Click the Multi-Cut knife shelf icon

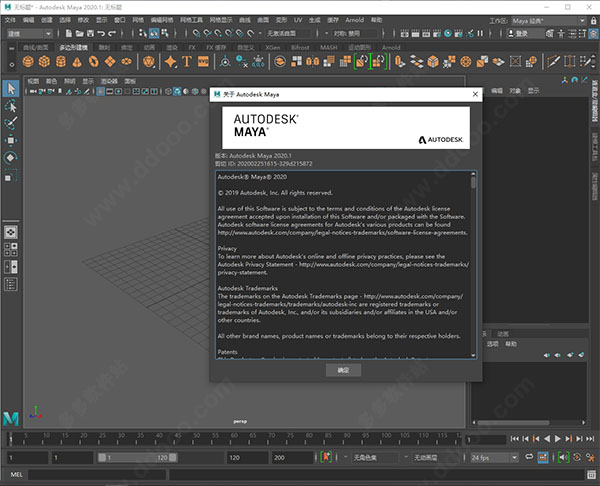(x=553, y=61)
